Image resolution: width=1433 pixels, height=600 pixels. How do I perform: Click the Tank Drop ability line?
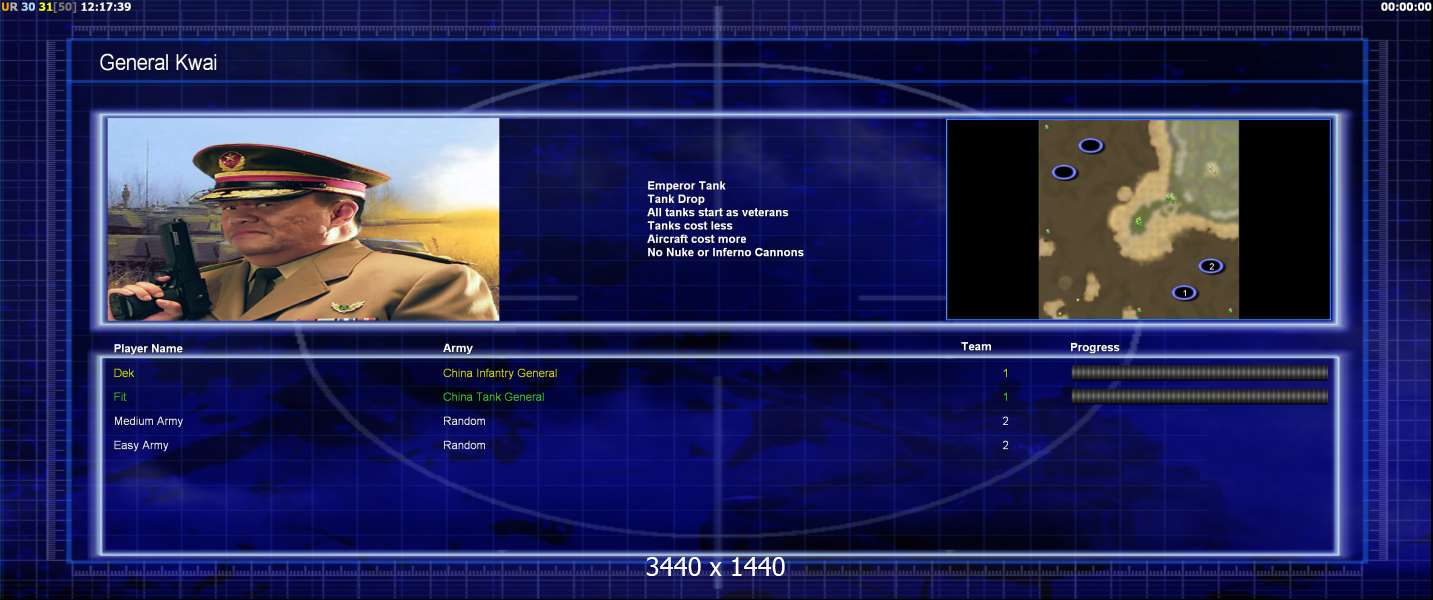click(x=676, y=199)
